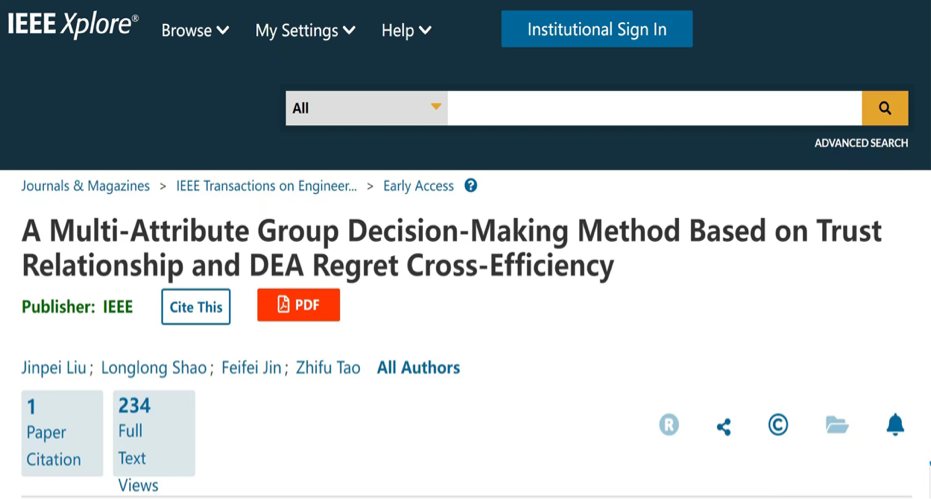931x499 pixels.
Task: Click the circled R rights icon
Action: coord(669,425)
